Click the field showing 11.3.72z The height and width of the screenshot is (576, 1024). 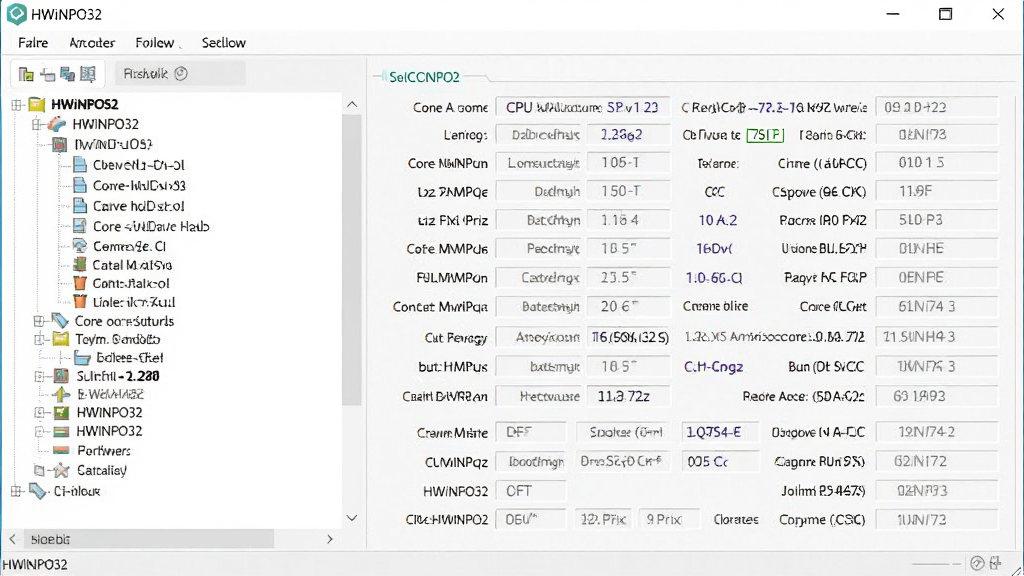tap(628, 396)
